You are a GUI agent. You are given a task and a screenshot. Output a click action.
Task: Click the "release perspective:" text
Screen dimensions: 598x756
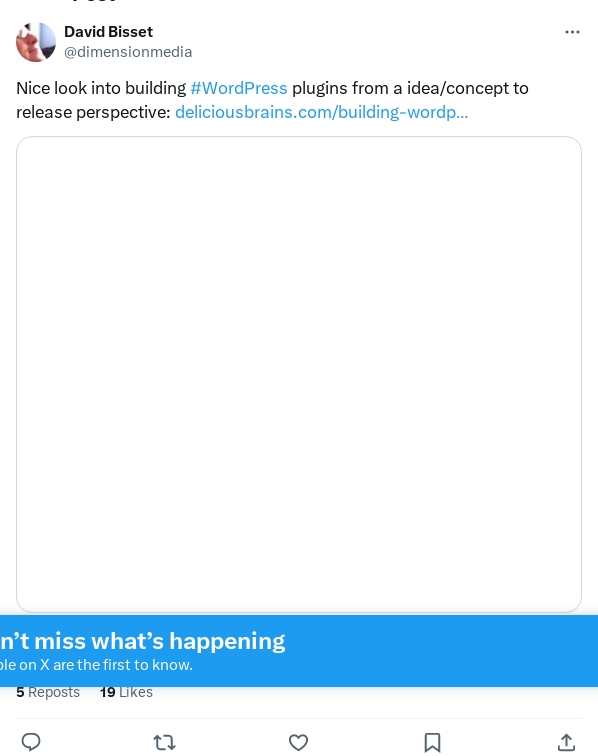[x=93, y=112]
